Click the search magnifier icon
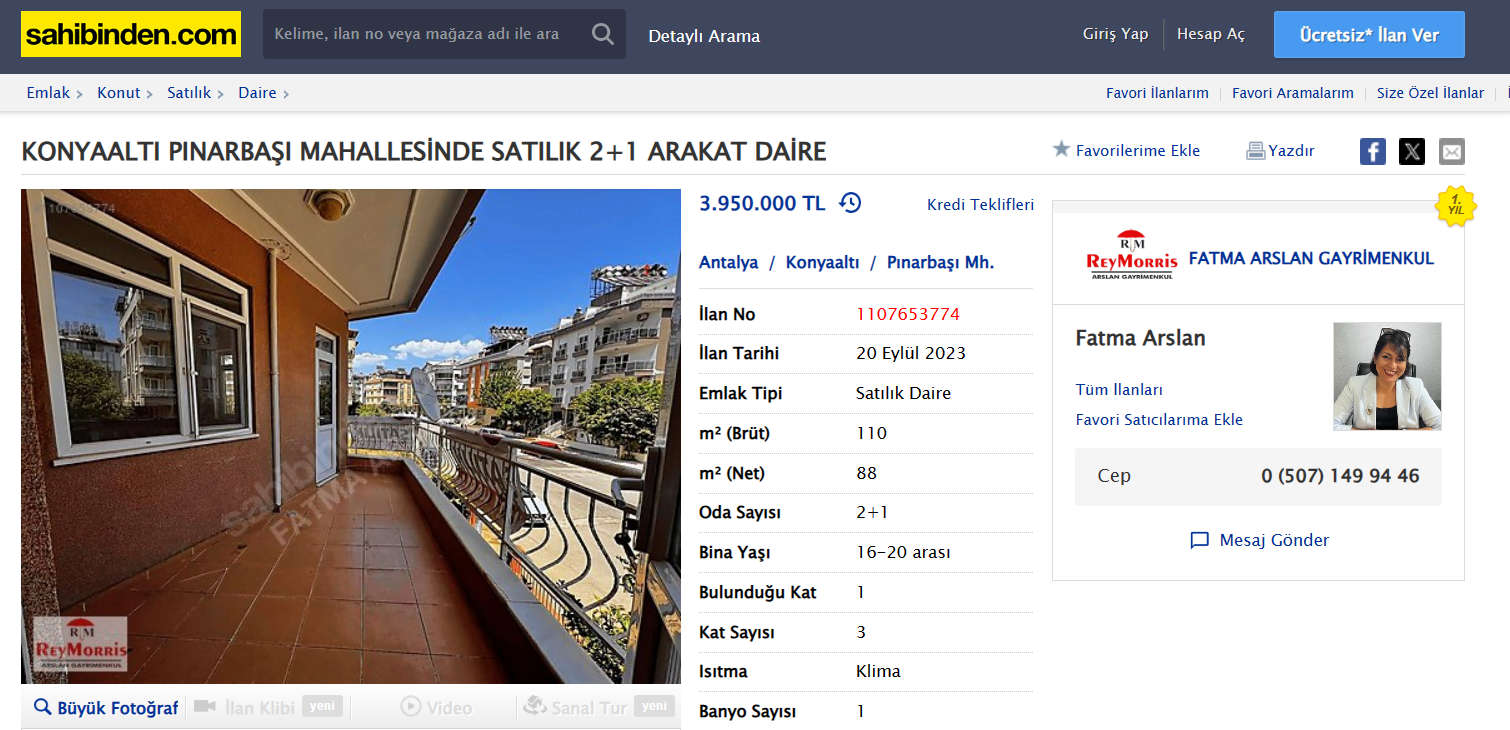Viewport: 1510px width, 730px height. coord(602,34)
